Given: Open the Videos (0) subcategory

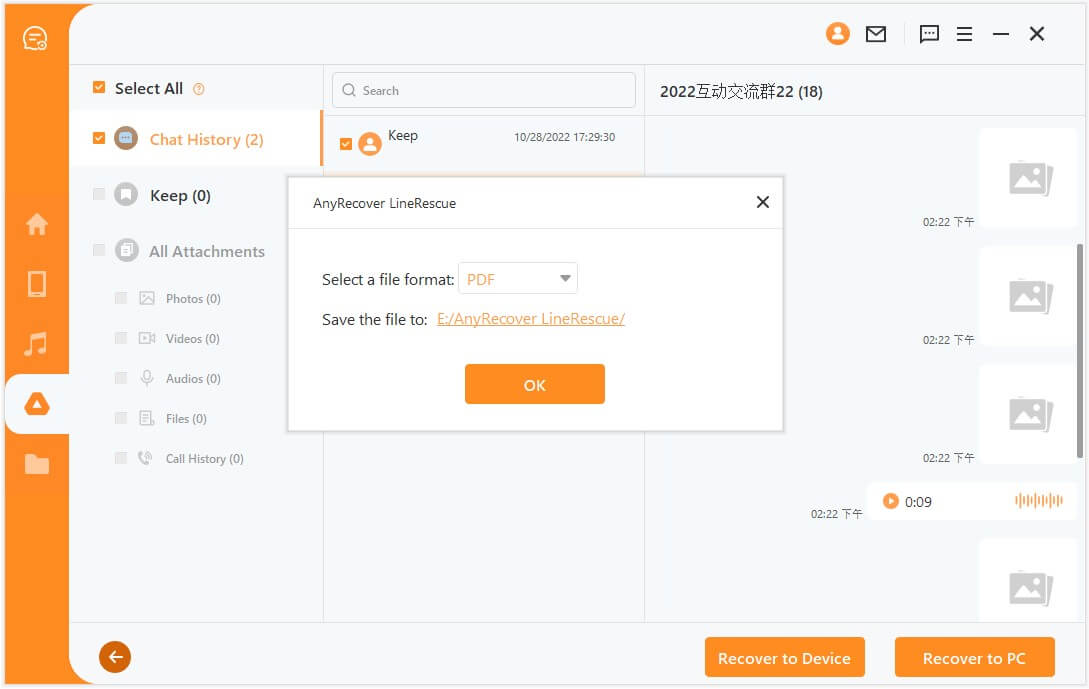Looking at the screenshot, I should 192,339.
